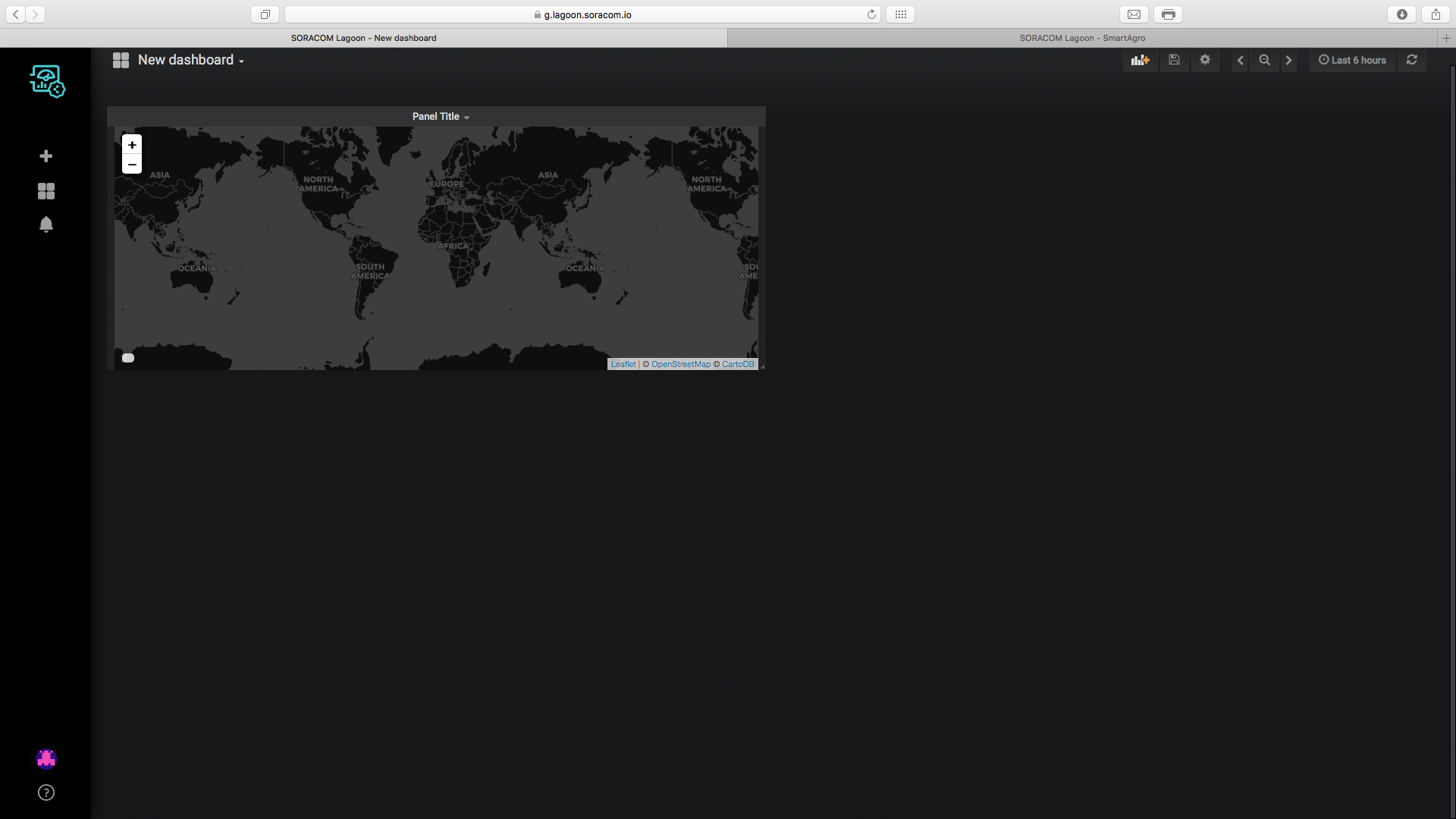
Task: Open dashboard settings gear
Action: click(x=1205, y=60)
